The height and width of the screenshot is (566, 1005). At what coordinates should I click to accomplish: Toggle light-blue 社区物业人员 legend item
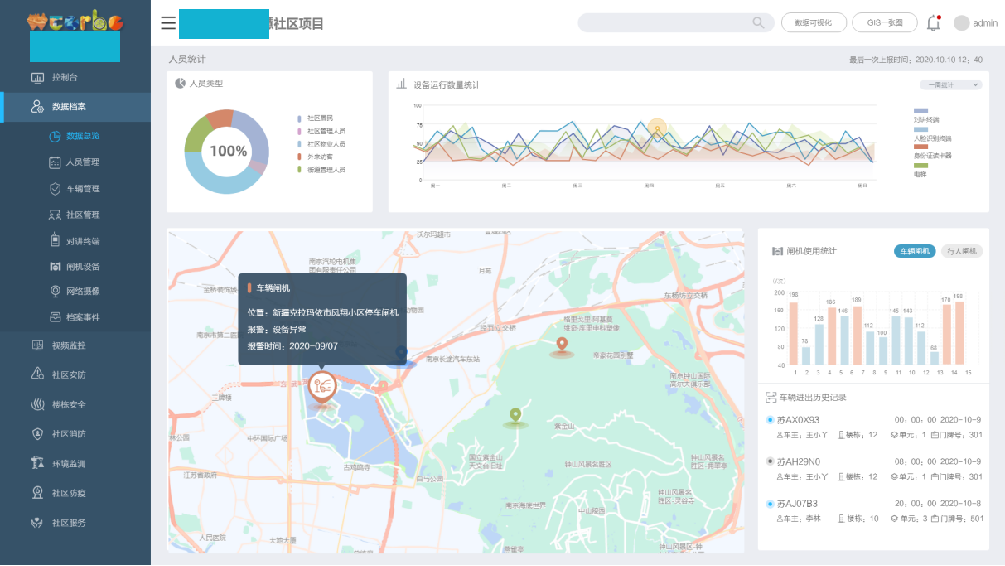(321, 144)
